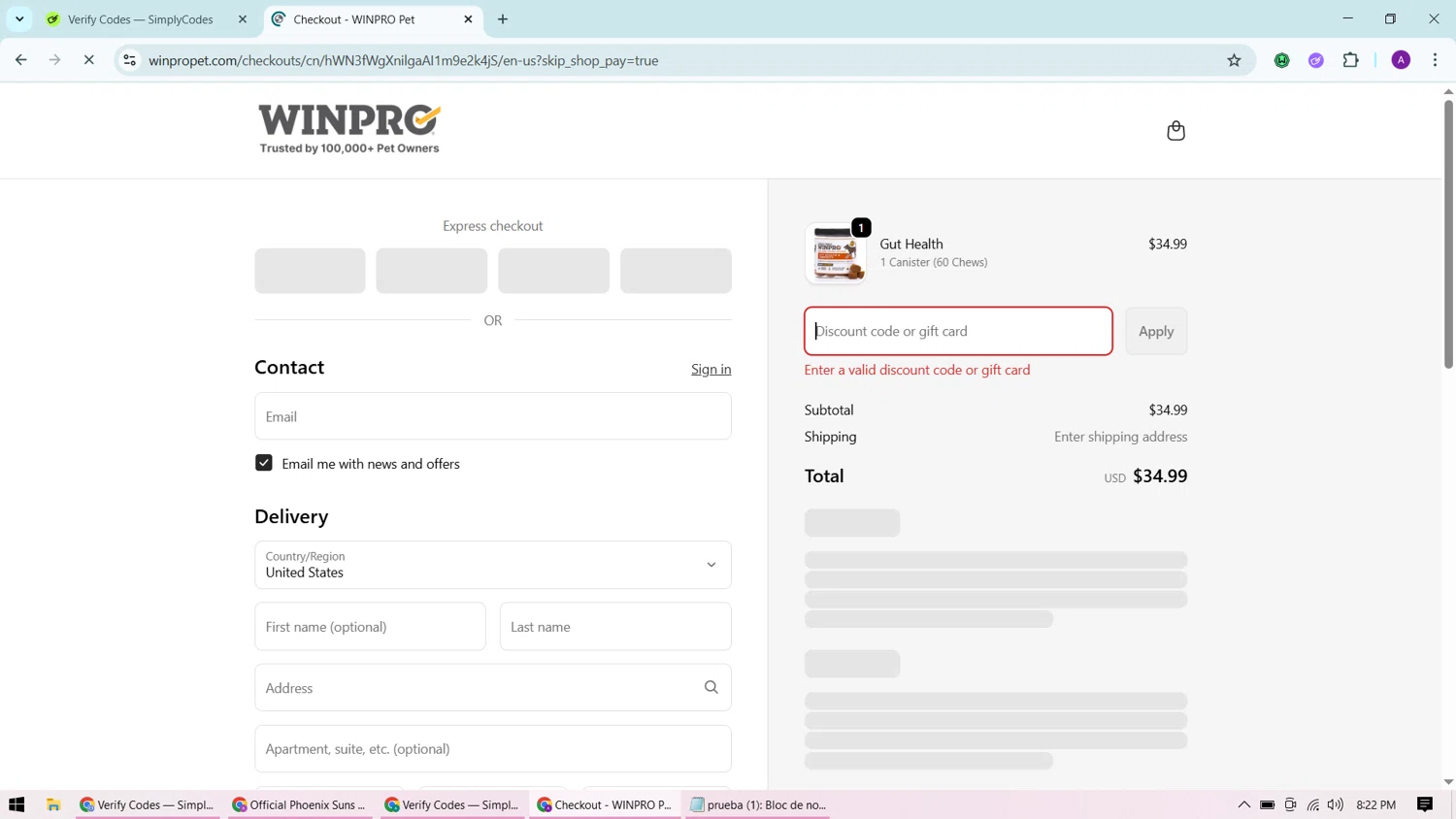Check the battery status icon
This screenshot has height=819, width=1456.
coord(1268,804)
